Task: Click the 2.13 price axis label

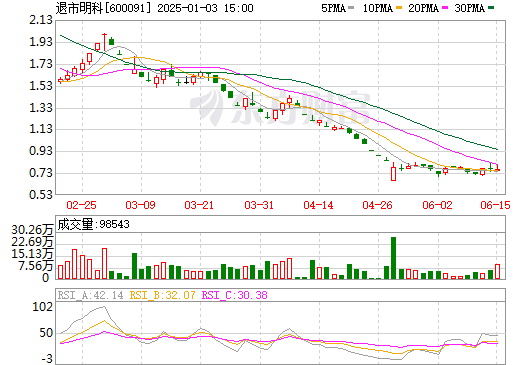Action: tap(41, 20)
